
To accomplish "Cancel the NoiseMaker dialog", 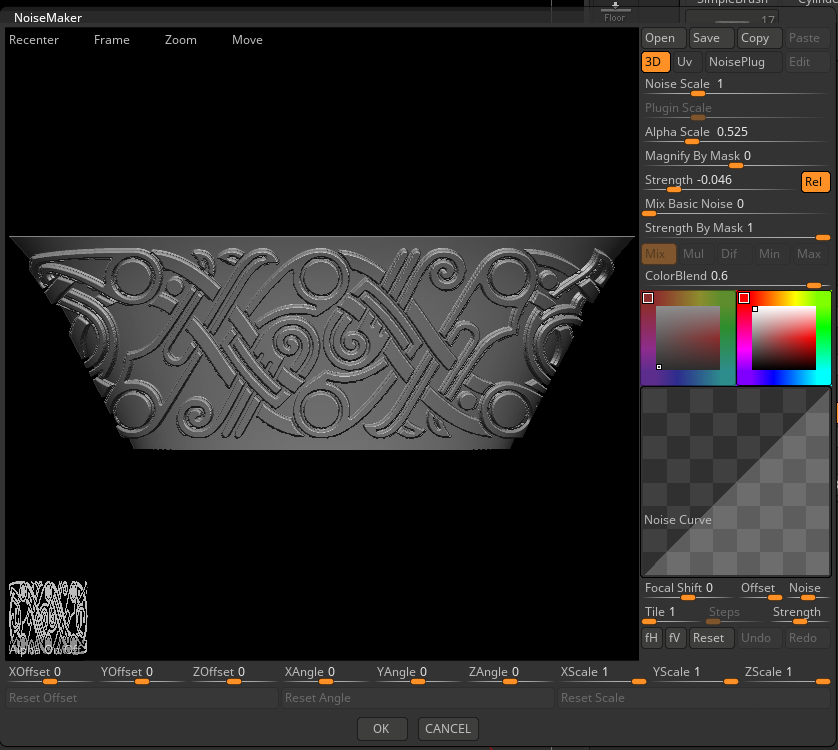I will (448, 729).
